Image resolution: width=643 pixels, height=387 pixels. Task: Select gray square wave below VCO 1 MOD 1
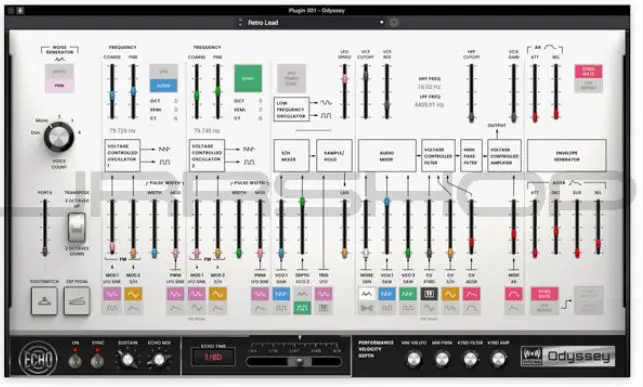pyautogui.click(x=112, y=308)
